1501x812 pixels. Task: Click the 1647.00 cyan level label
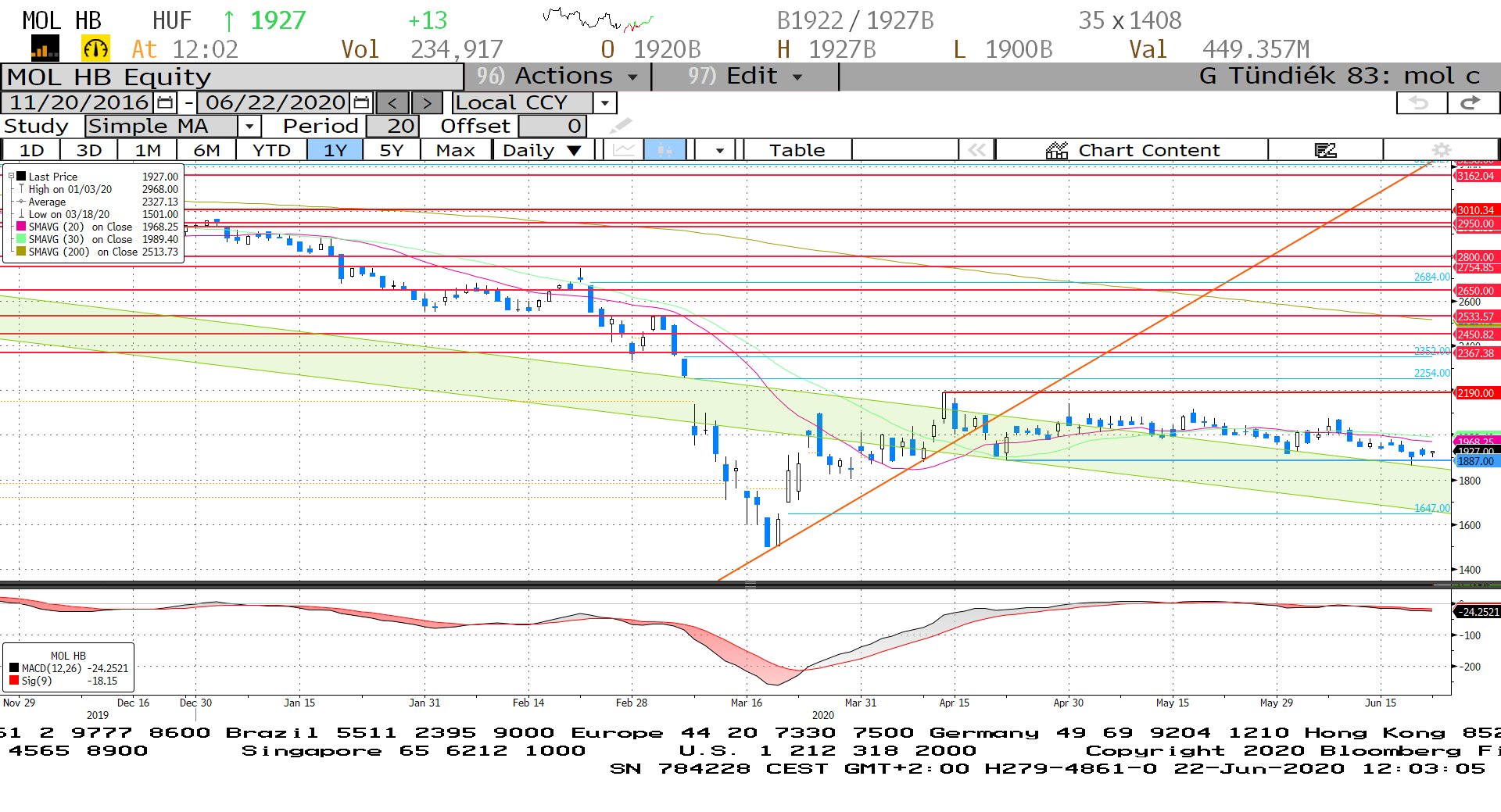(x=1431, y=508)
